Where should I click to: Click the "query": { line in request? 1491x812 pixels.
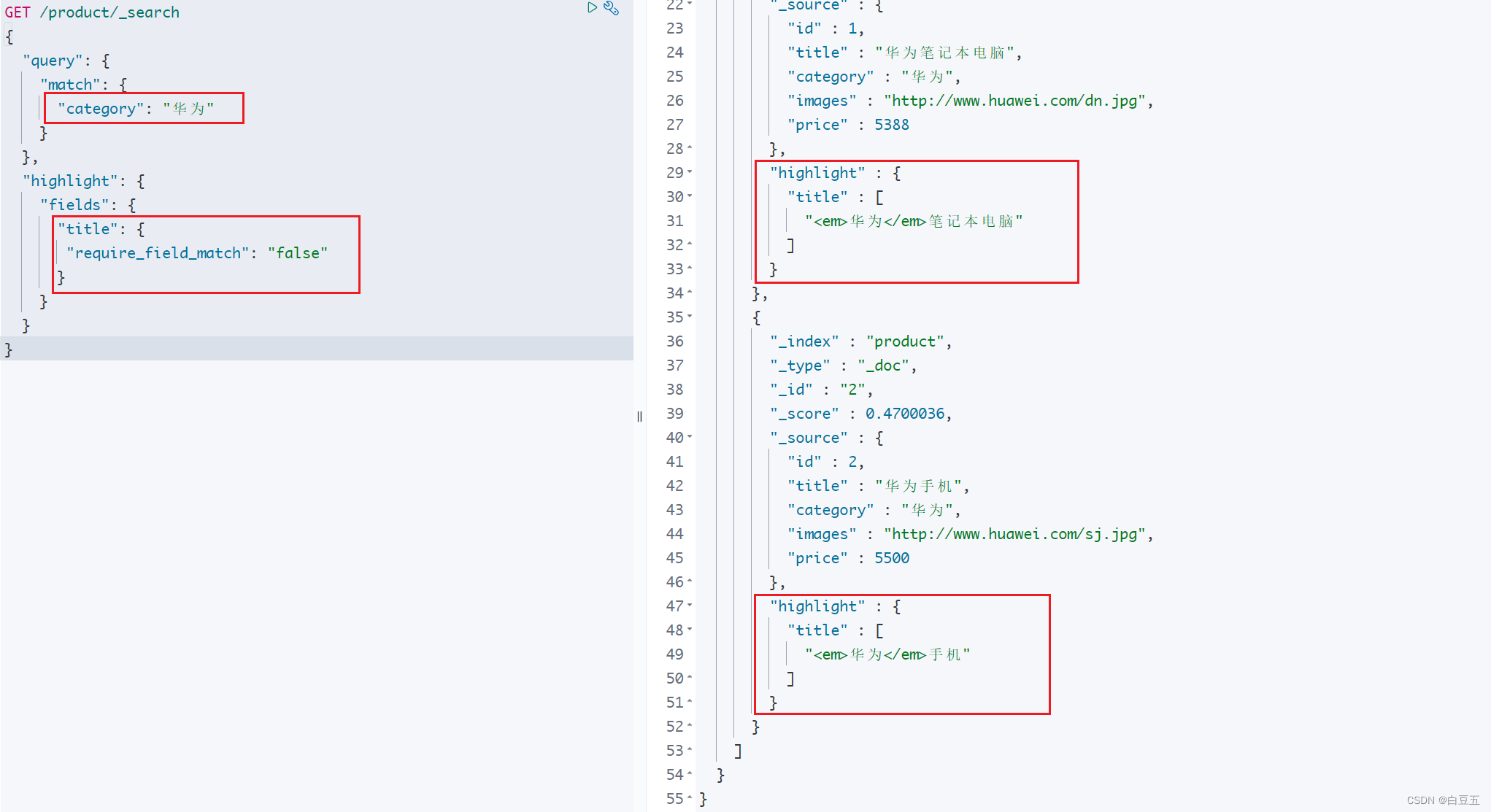(x=66, y=61)
